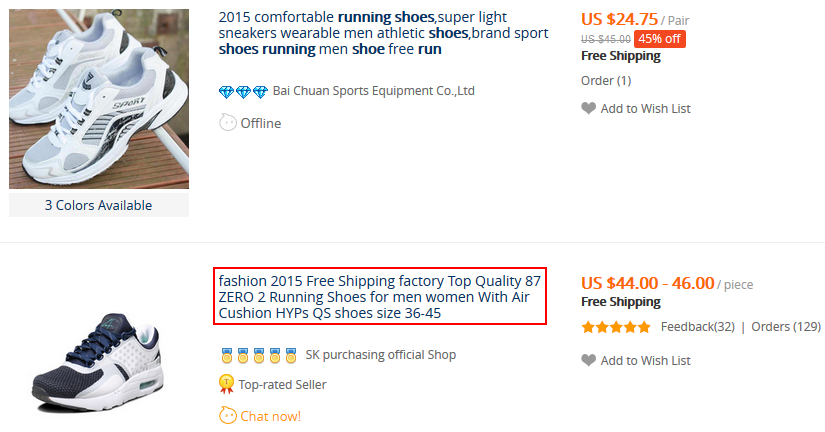Screen dimensions: 825x432
Task: Open Order (1) for the first shoe
Action: coord(606,81)
